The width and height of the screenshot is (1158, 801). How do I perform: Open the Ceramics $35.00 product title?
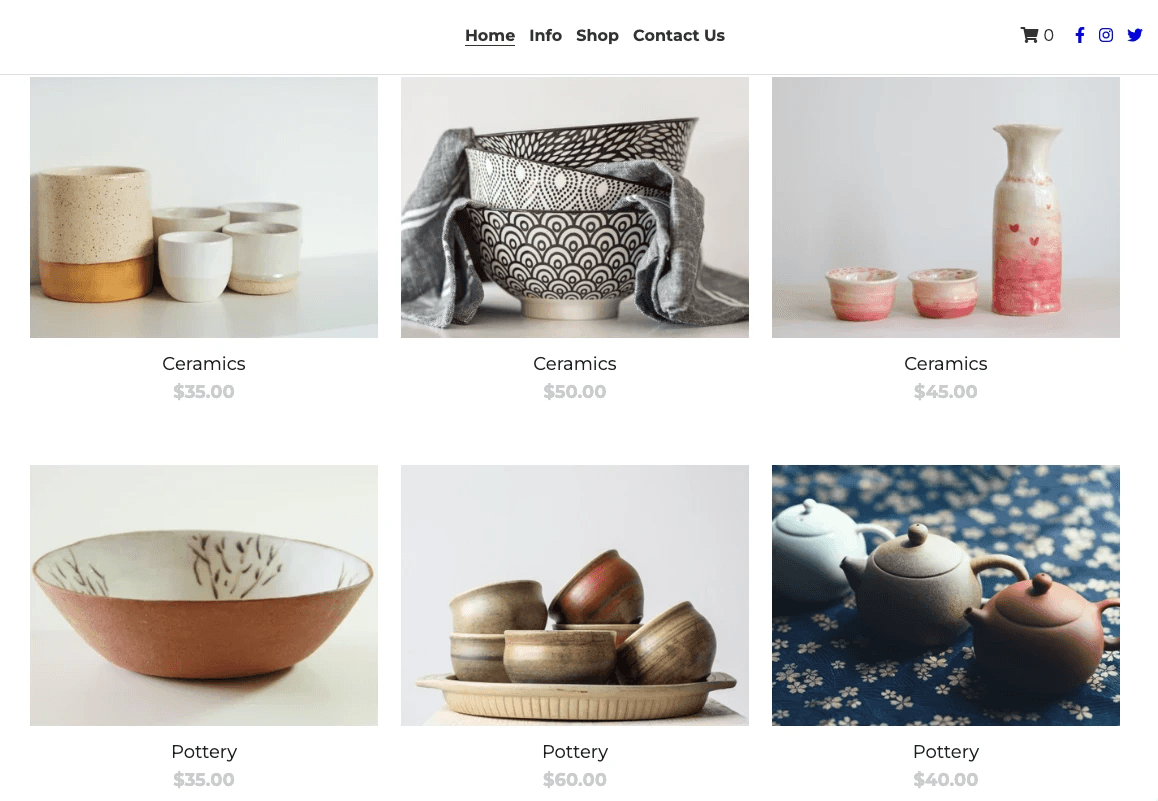pos(204,364)
